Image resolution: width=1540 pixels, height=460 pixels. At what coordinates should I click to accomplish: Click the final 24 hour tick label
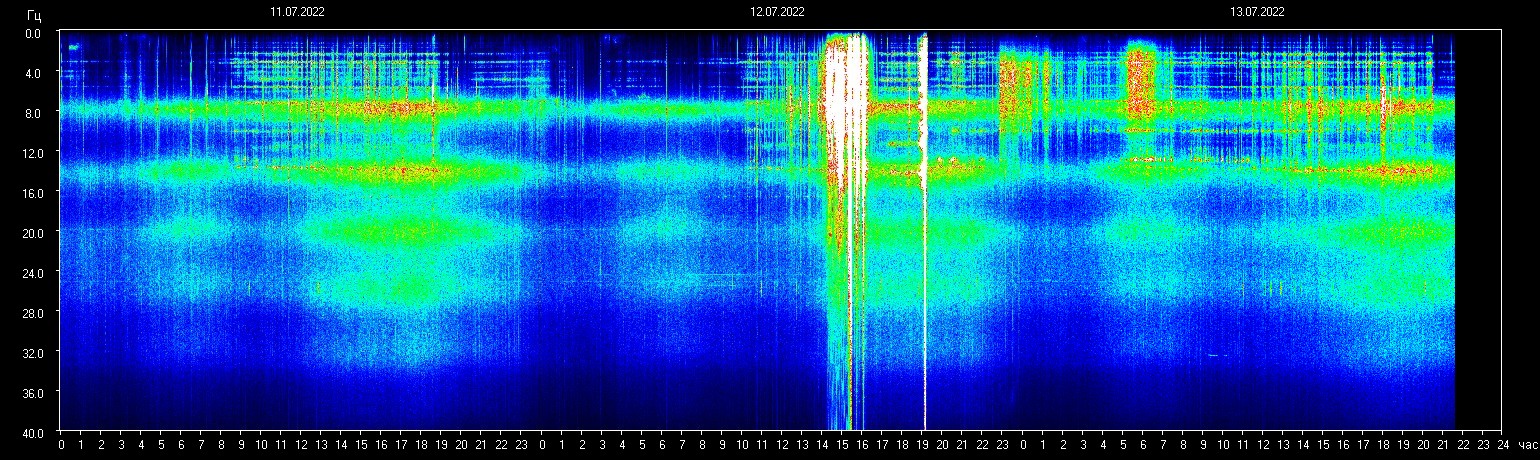[1503, 444]
